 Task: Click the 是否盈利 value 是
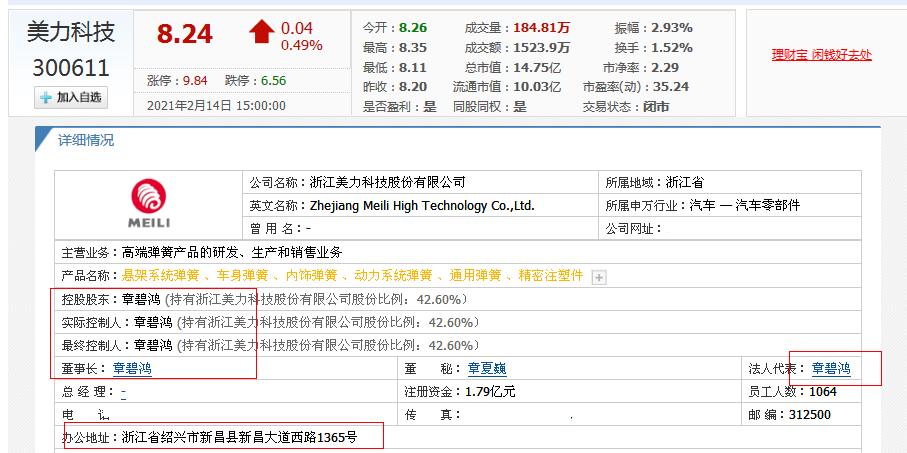(x=430, y=106)
